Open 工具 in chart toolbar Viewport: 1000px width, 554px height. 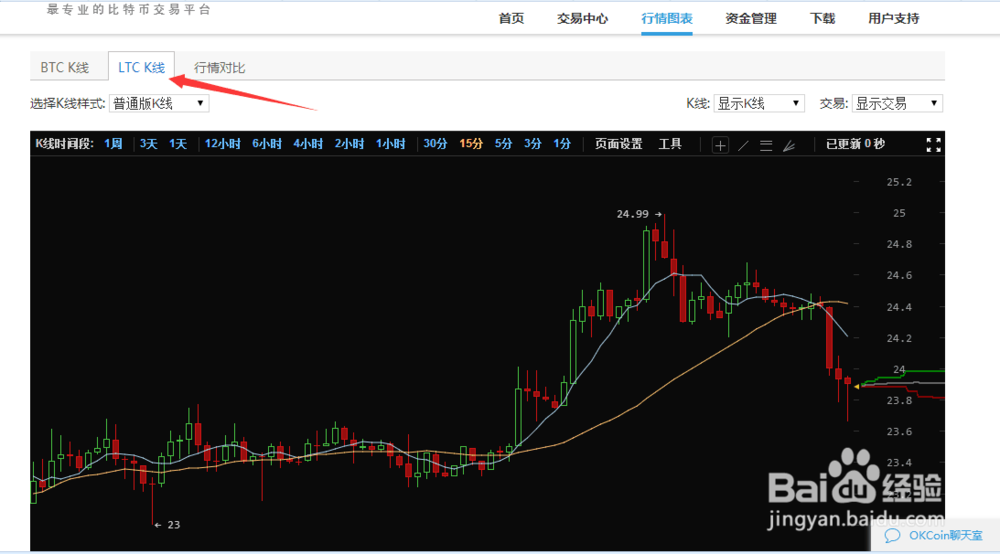tap(670, 144)
